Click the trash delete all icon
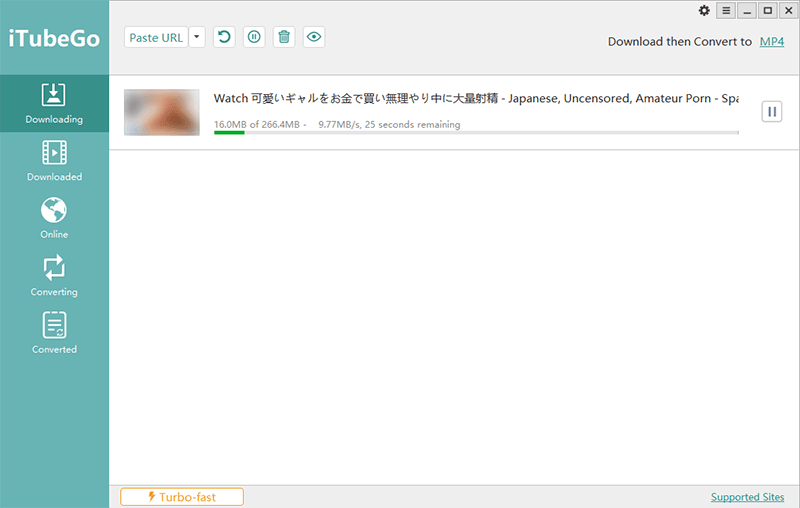 pyautogui.click(x=284, y=37)
